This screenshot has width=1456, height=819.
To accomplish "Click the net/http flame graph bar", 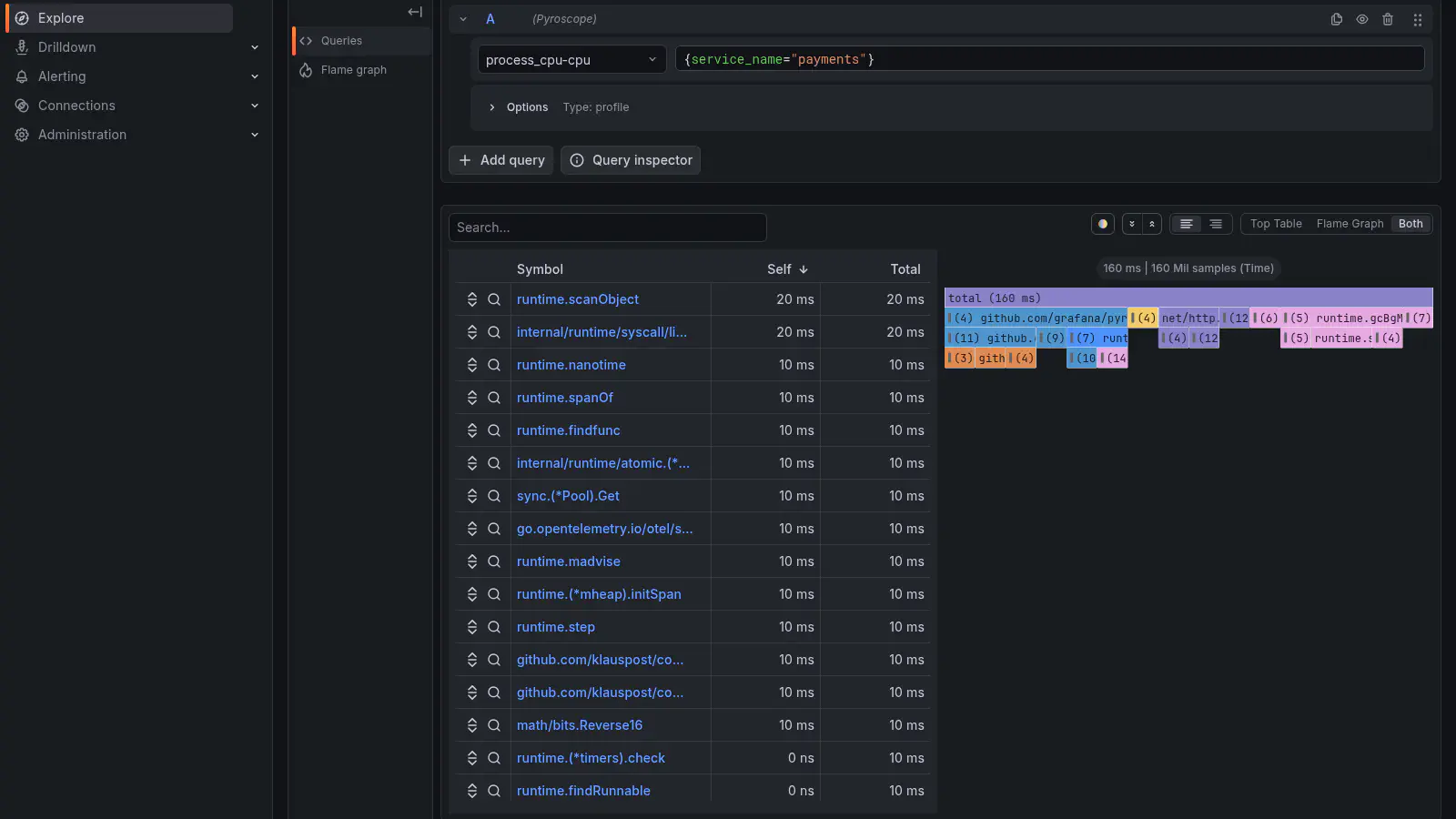I will coord(1188,318).
